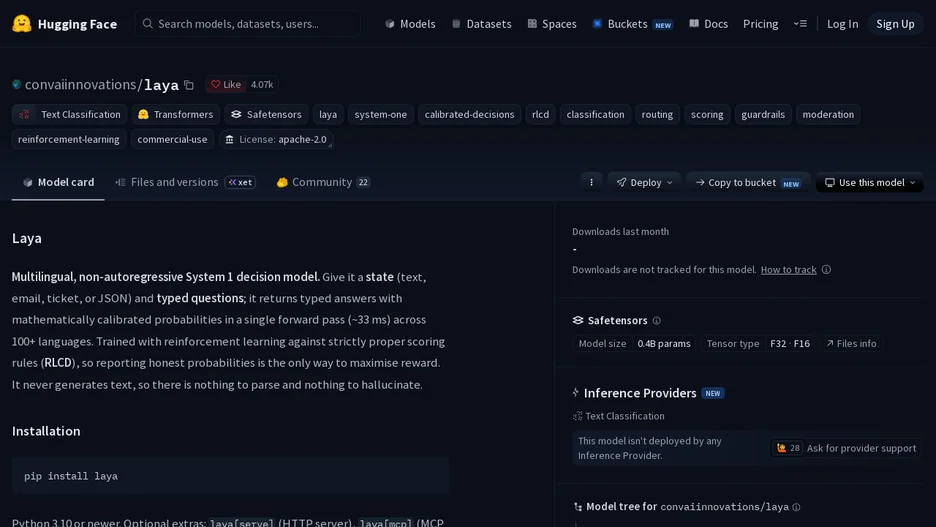Click the Spaces navbar item
This screenshot has width=936, height=527.
point(552,24)
